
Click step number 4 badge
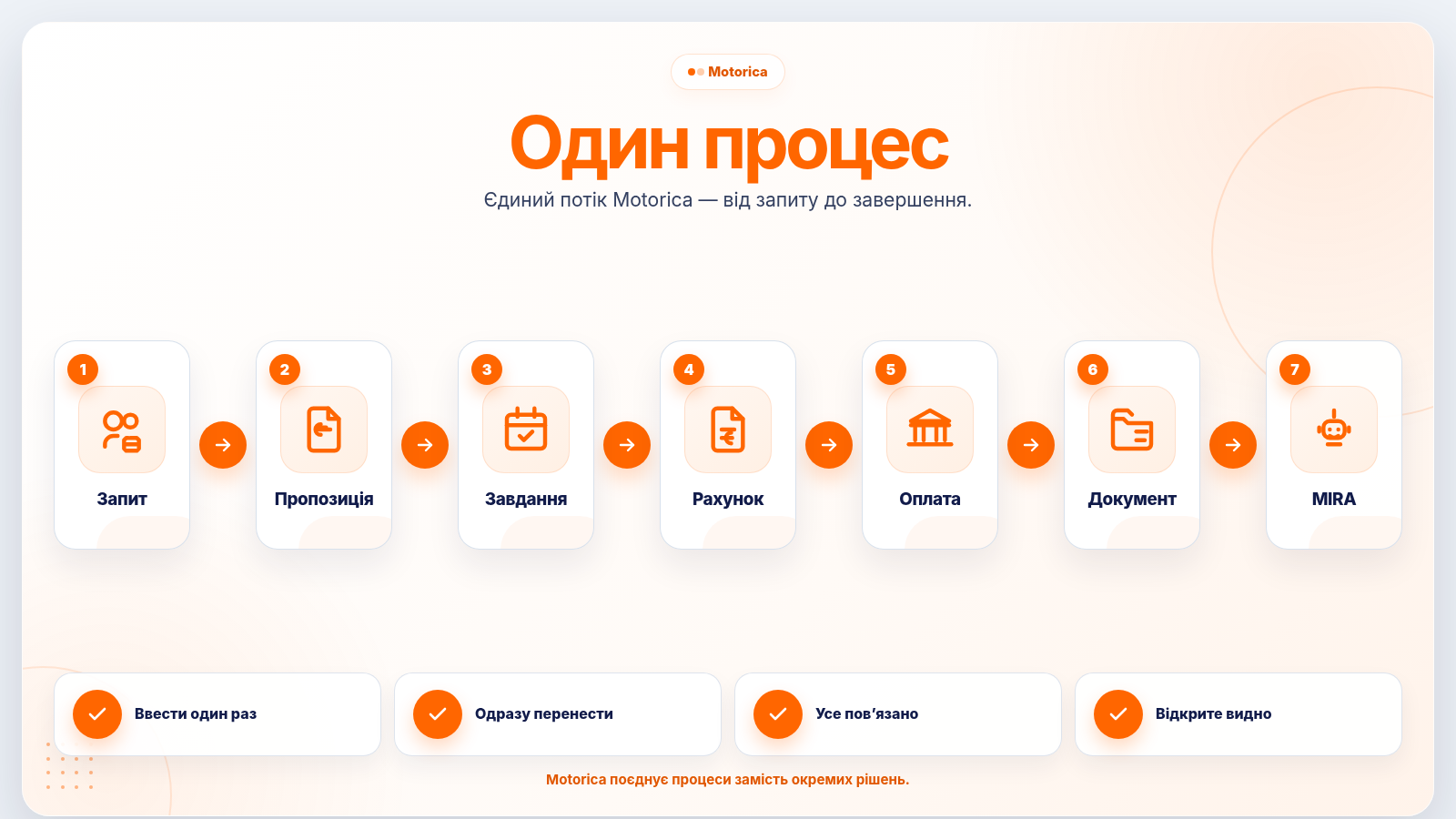coord(689,369)
